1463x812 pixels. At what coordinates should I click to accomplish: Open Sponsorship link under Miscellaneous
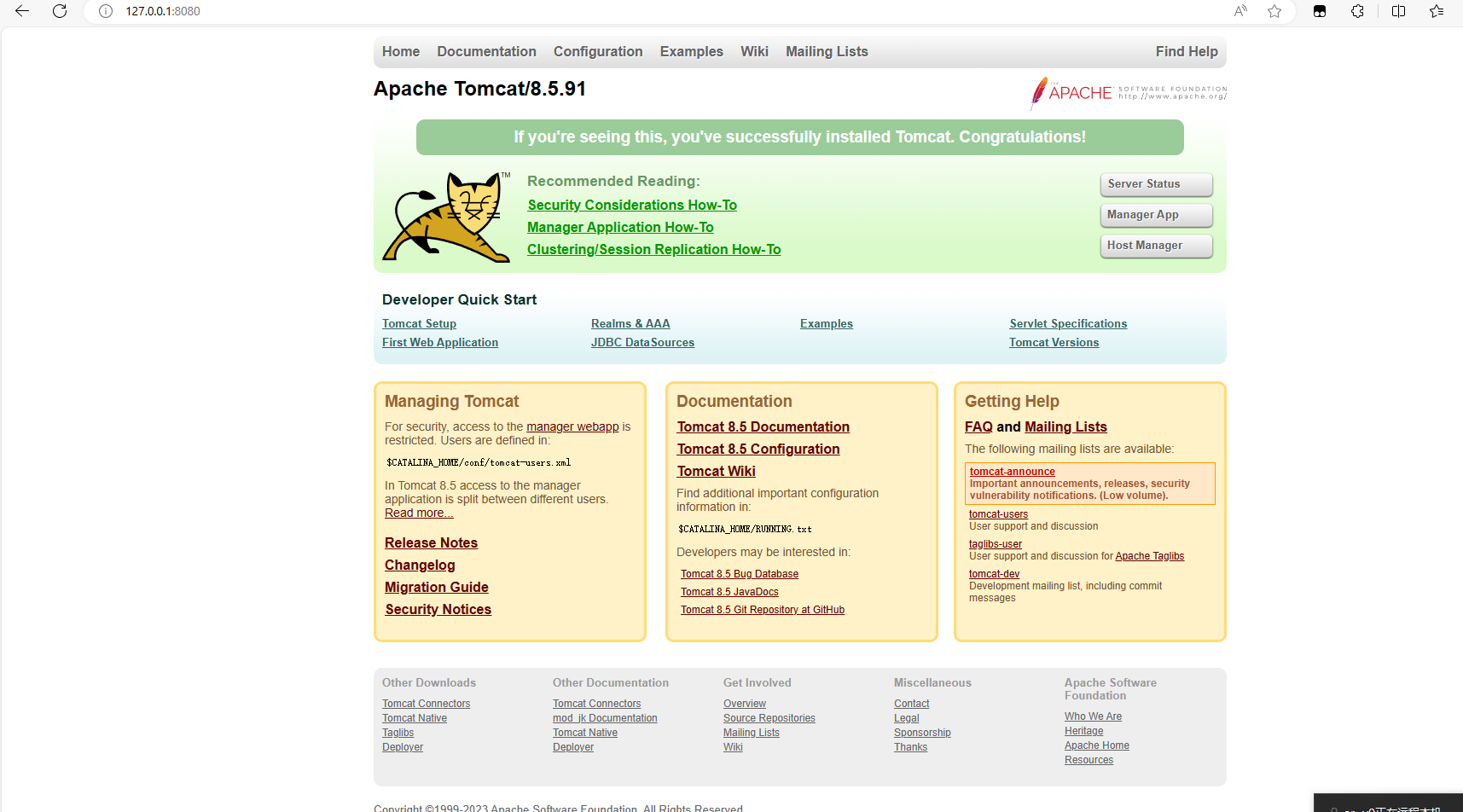922,733
